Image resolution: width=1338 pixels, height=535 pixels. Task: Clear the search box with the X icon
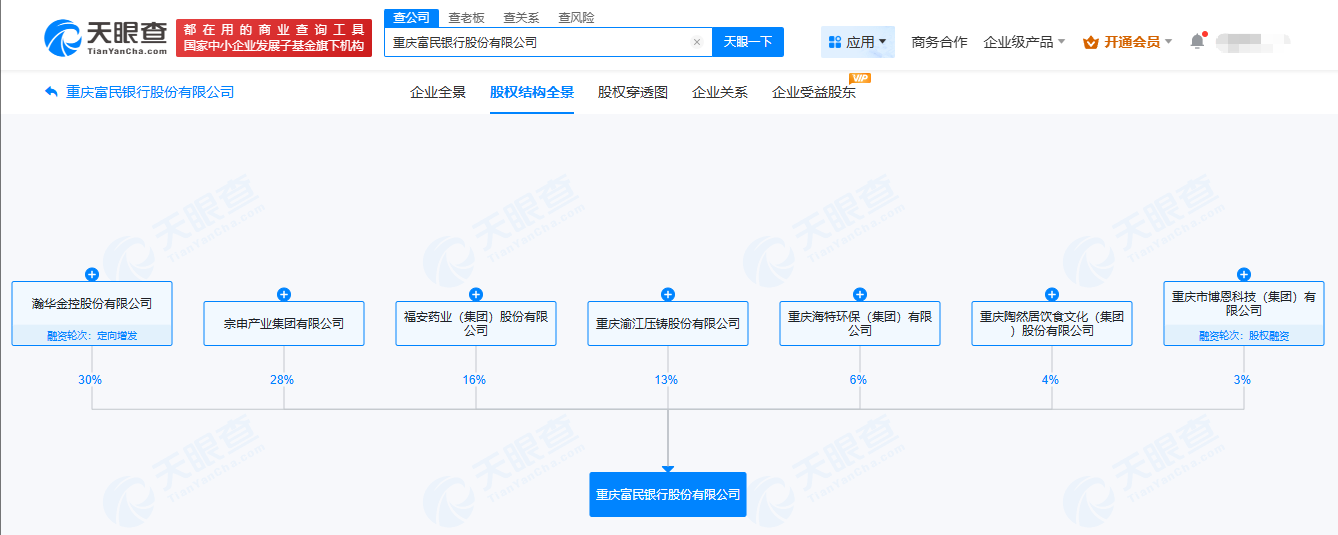[697, 42]
